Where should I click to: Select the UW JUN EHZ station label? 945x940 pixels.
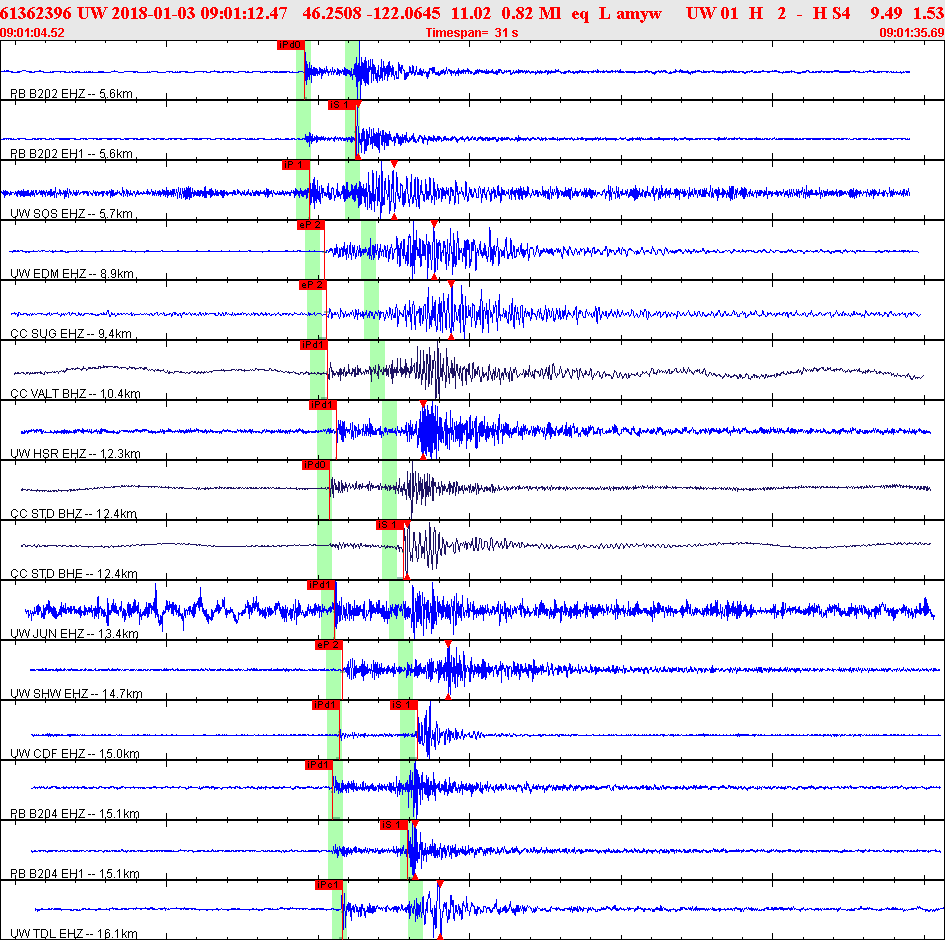74,633
